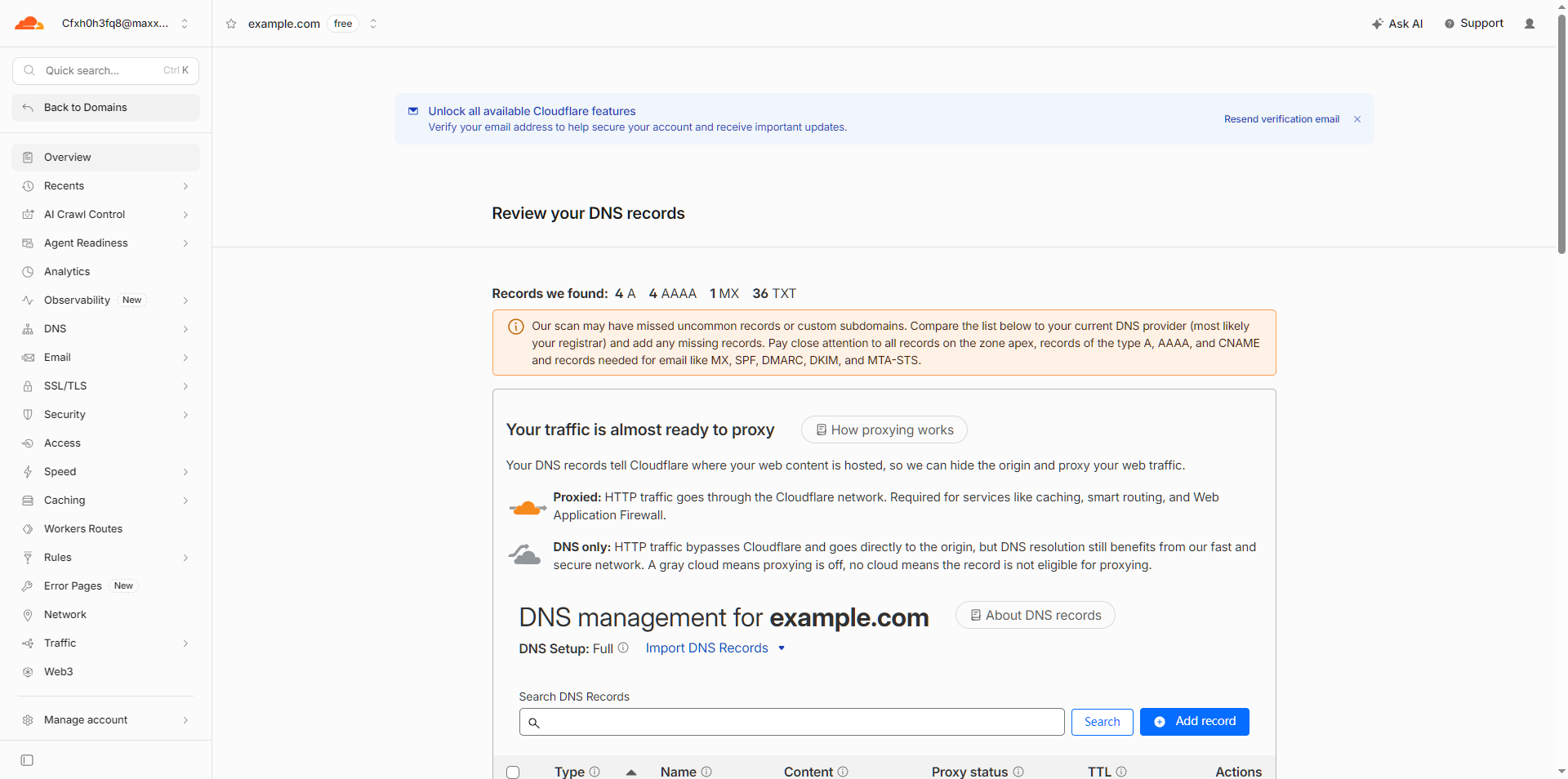
Task: Expand the Rules sidebar section
Action: pos(105,558)
